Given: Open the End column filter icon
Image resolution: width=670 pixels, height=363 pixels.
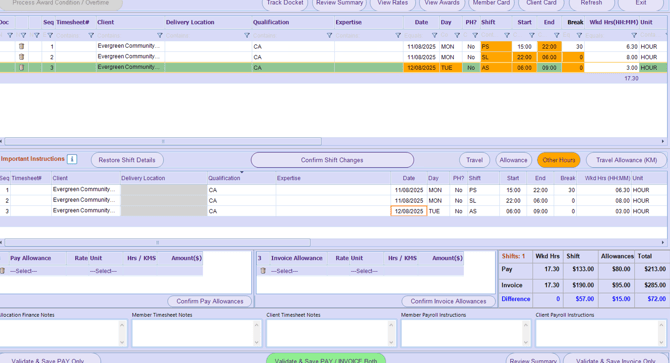Looking at the screenshot, I should 556,35.
